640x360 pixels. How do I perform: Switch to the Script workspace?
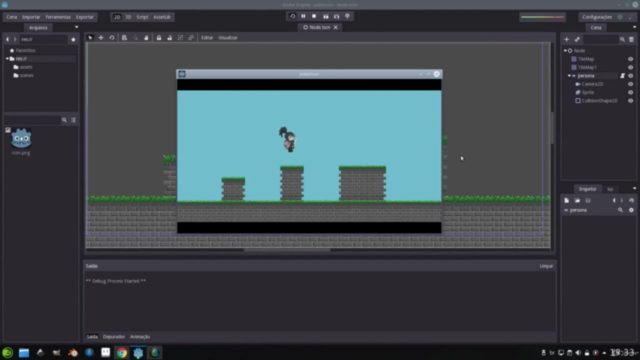142,17
